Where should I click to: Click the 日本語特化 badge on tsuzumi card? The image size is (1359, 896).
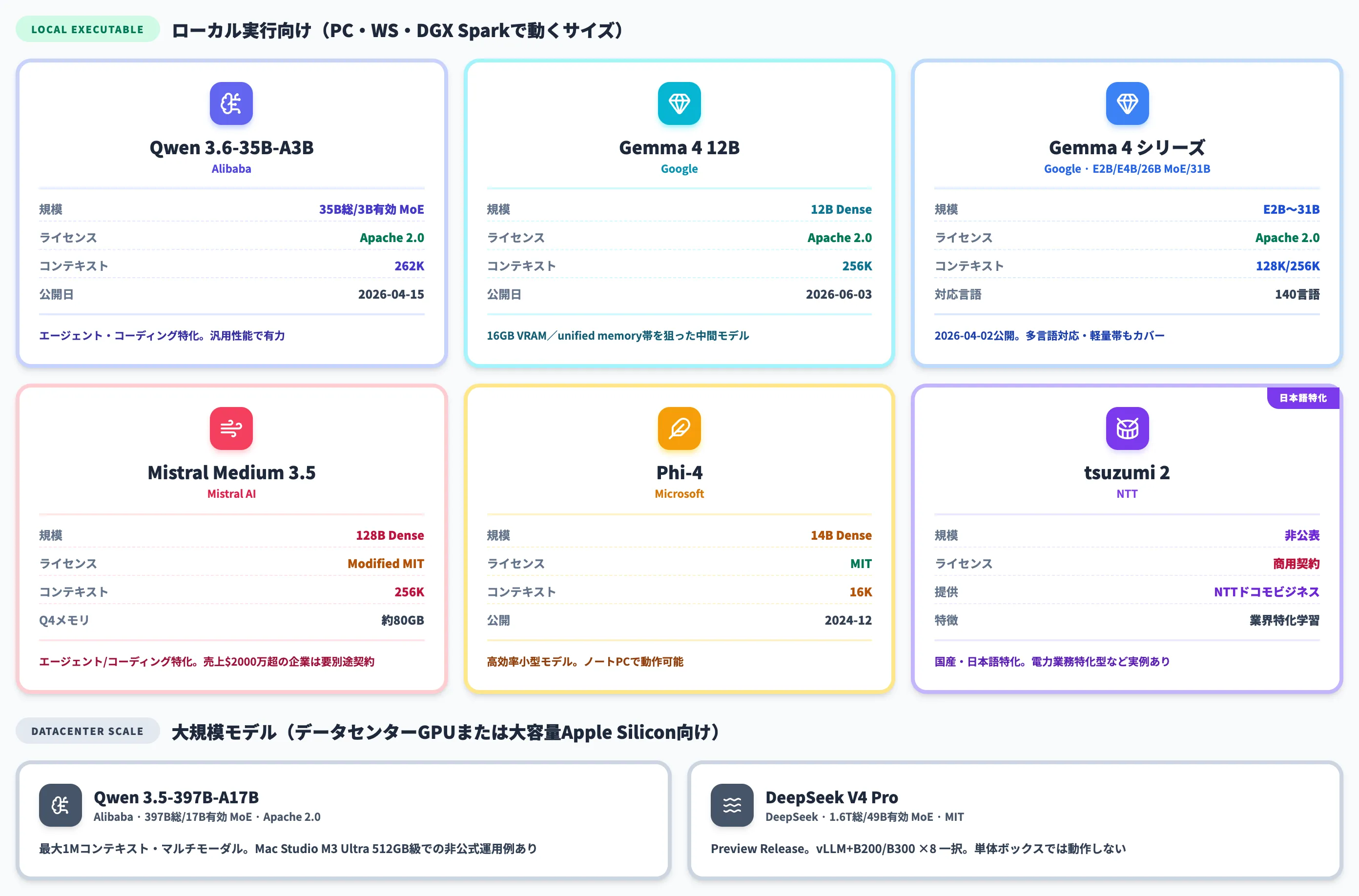point(1303,398)
